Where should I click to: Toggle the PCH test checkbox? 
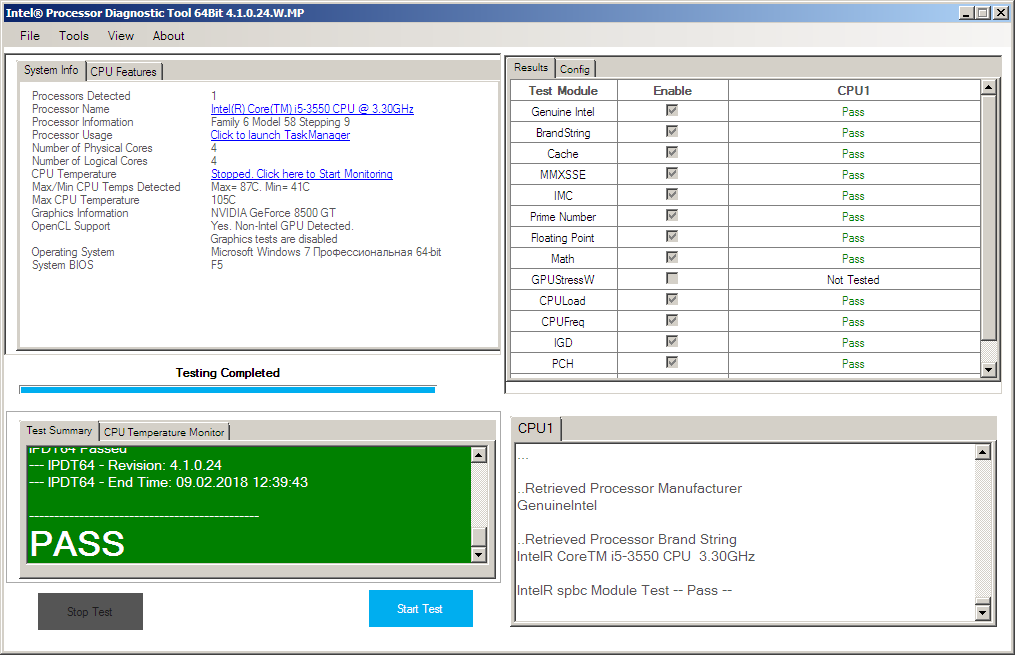pyautogui.click(x=672, y=362)
